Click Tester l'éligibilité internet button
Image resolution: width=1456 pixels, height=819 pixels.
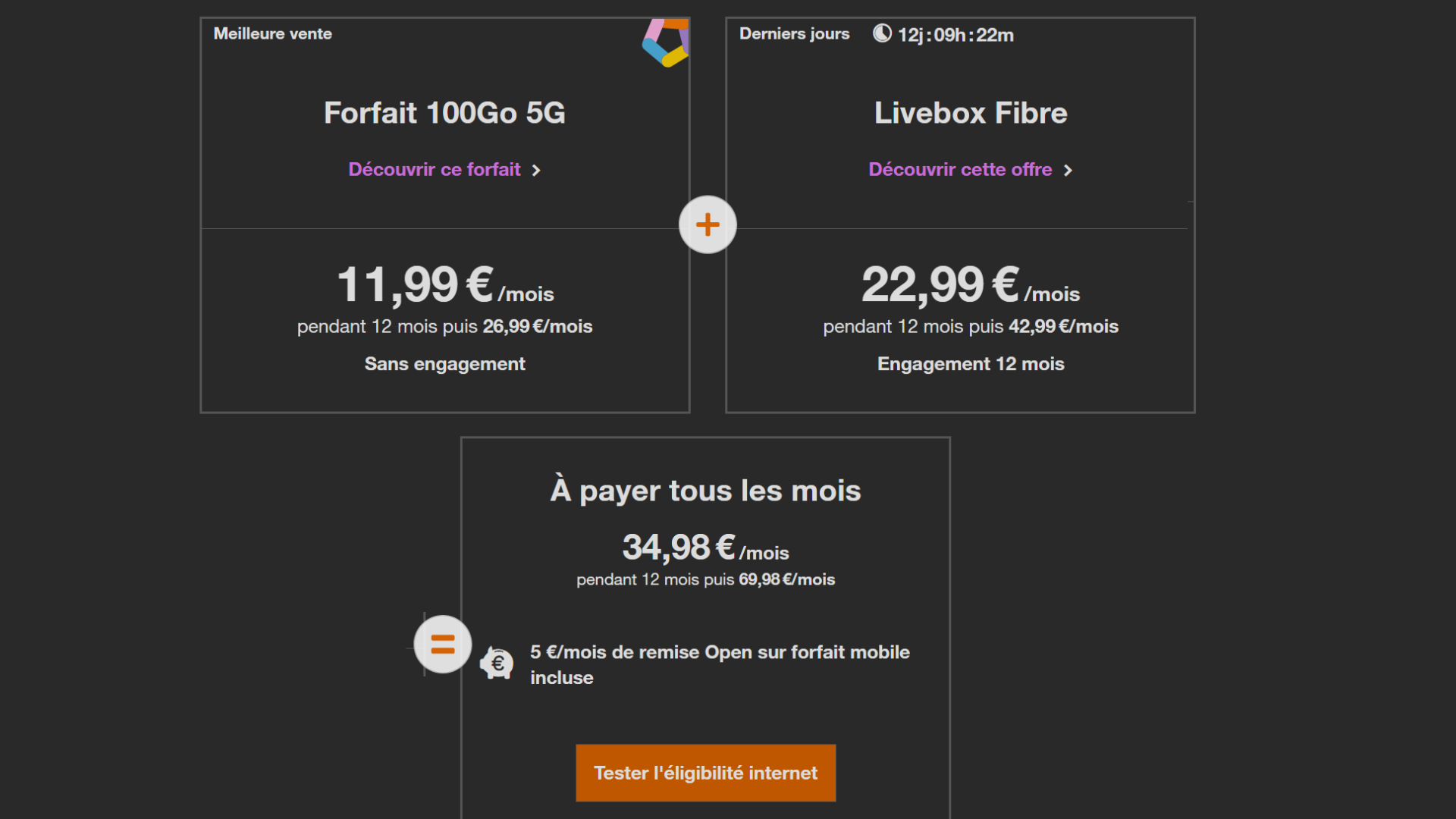(706, 773)
